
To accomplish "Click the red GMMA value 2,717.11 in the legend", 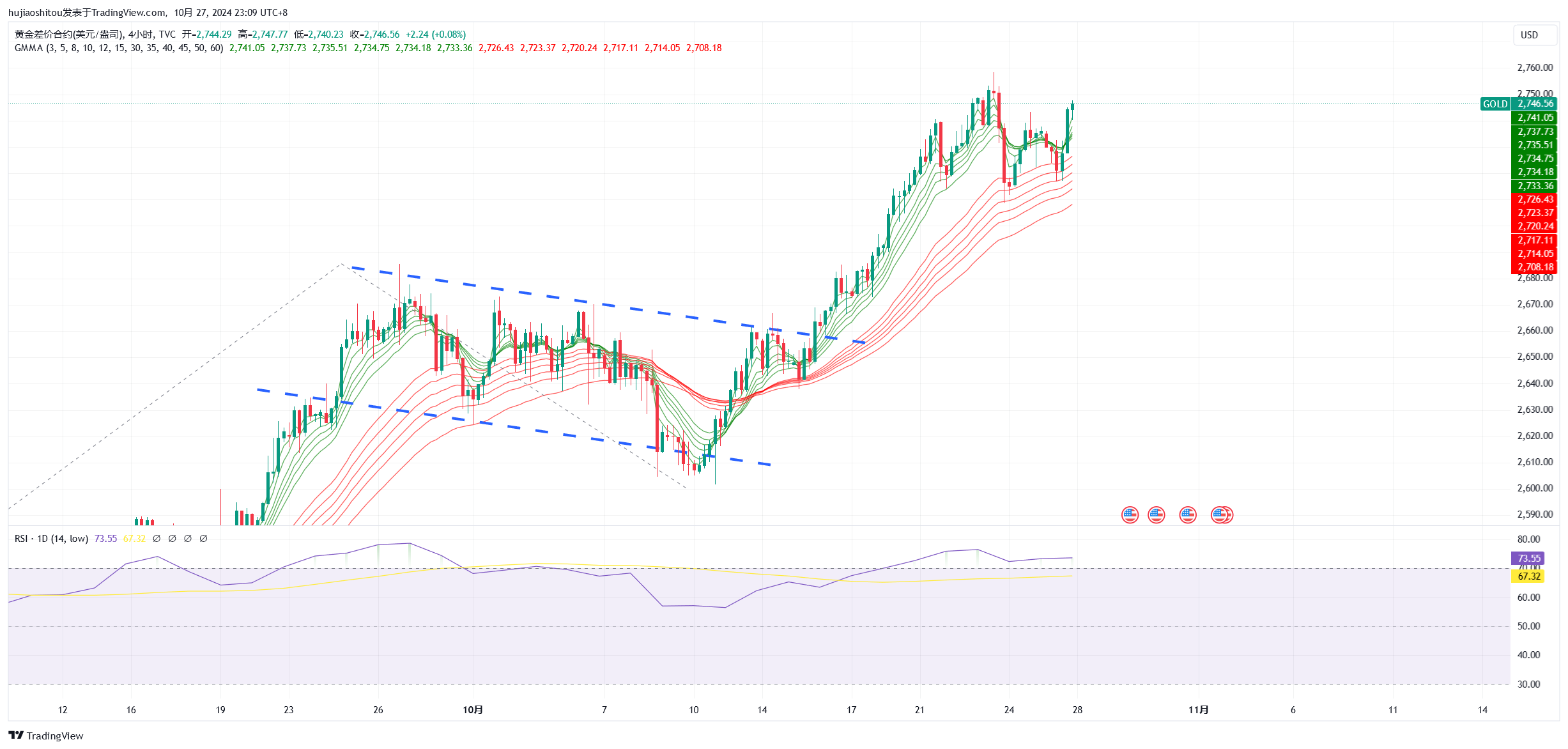I will tap(620, 48).
